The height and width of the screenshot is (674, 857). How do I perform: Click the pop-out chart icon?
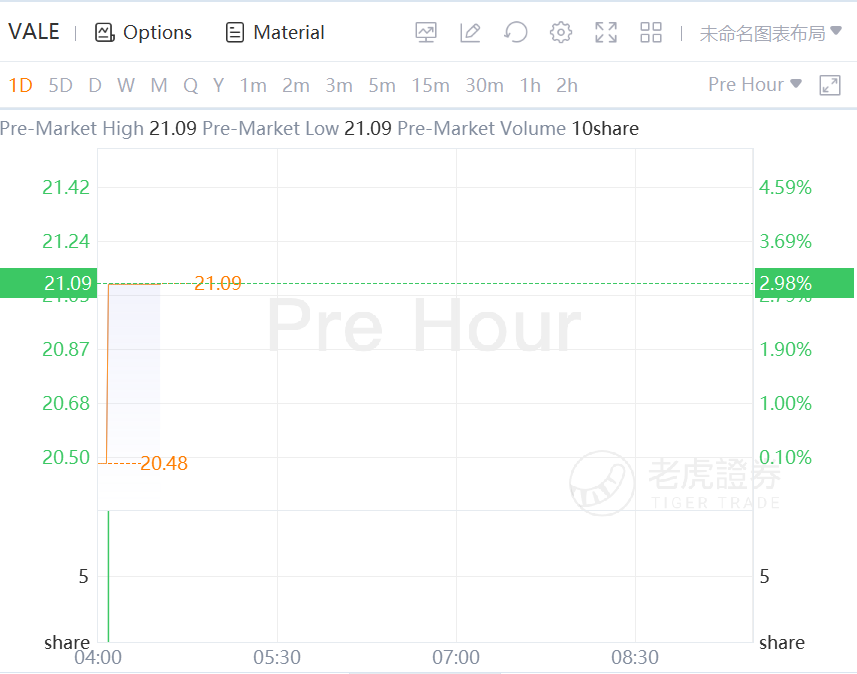coord(830,85)
